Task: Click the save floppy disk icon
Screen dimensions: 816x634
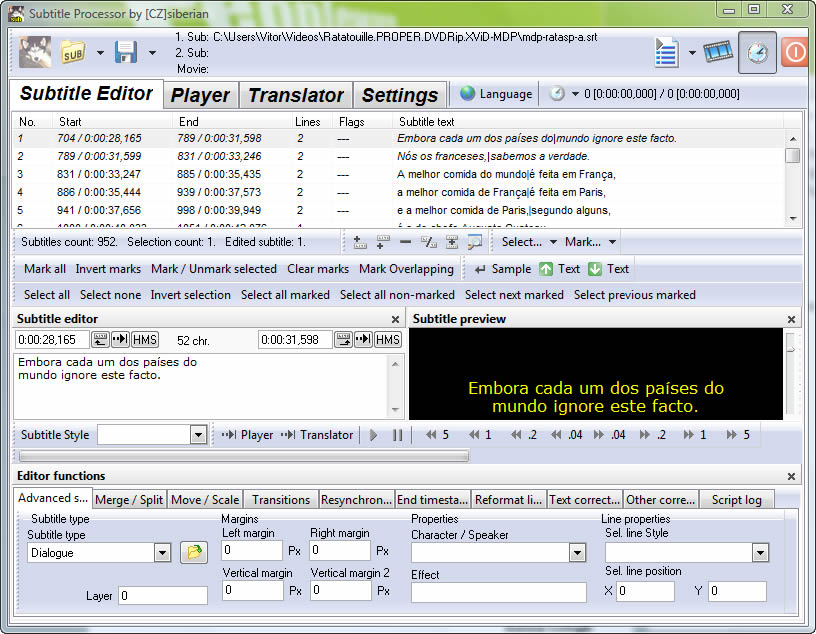Action: (x=126, y=52)
